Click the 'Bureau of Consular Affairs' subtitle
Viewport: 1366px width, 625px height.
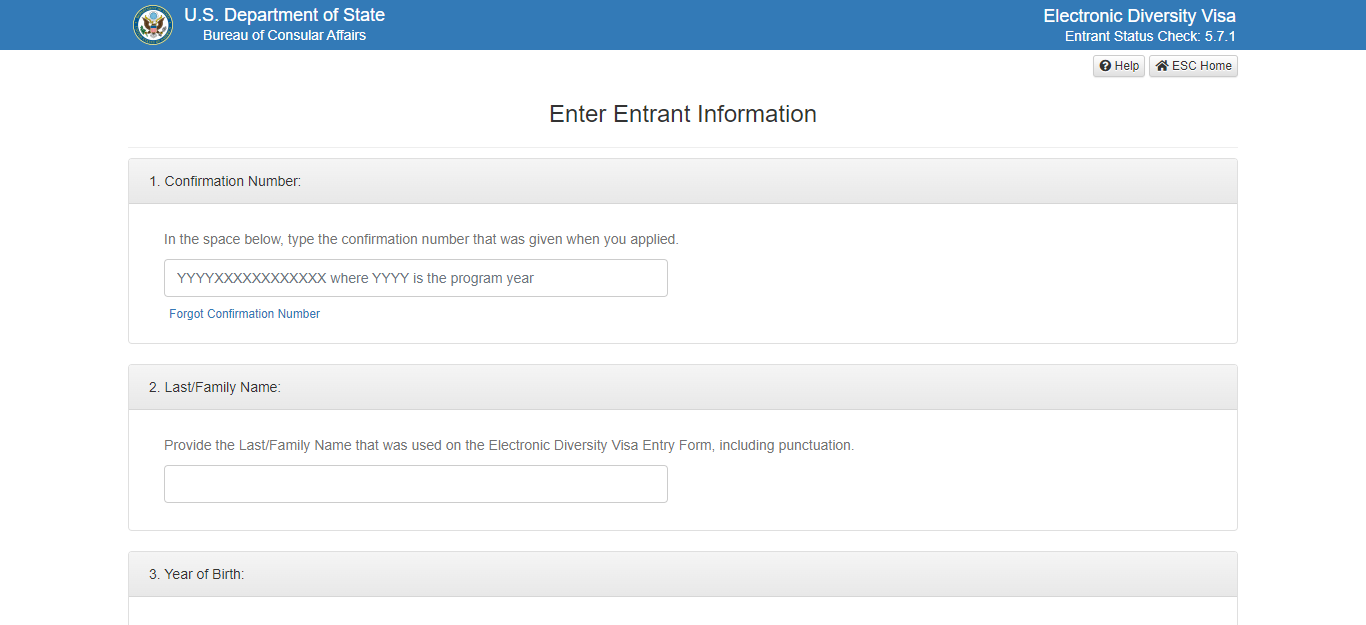click(x=284, y=36)
